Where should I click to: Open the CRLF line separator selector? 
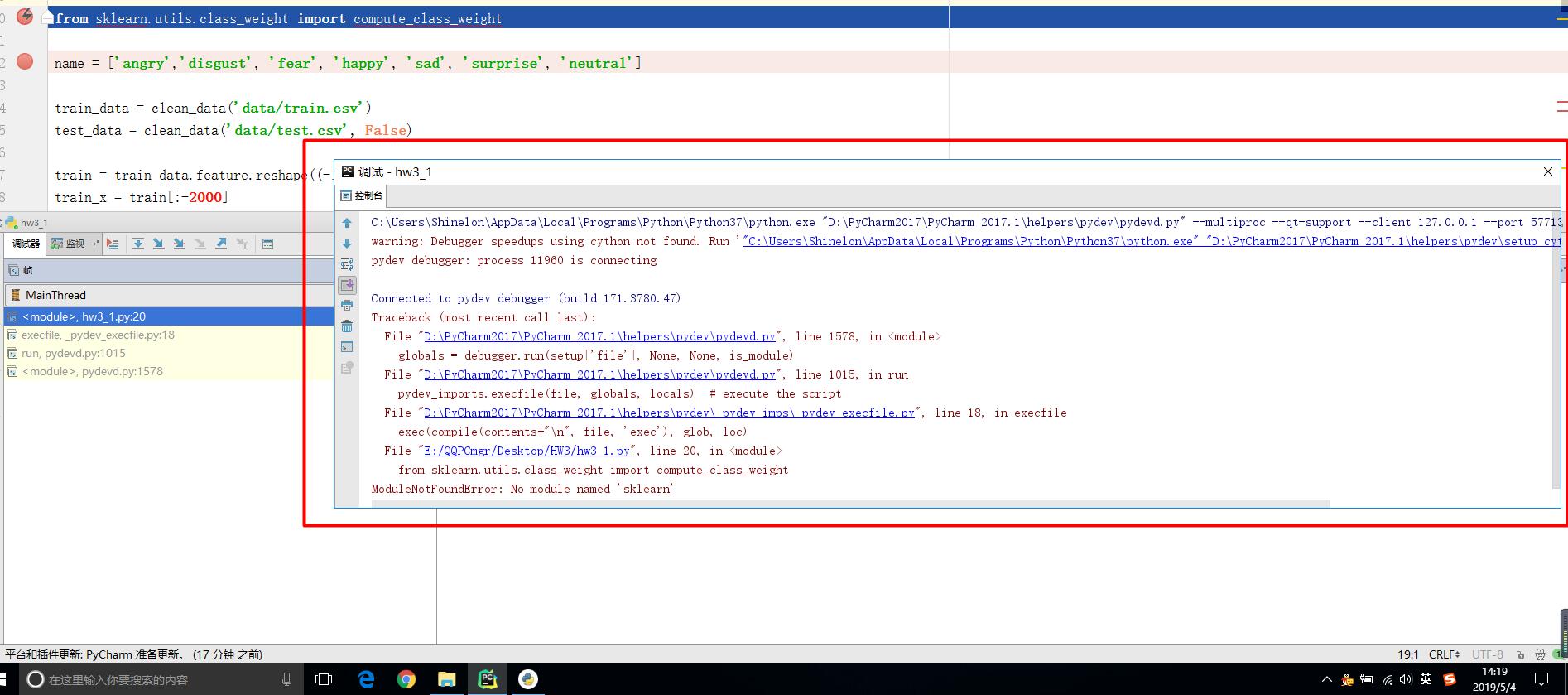point(1444,654)
